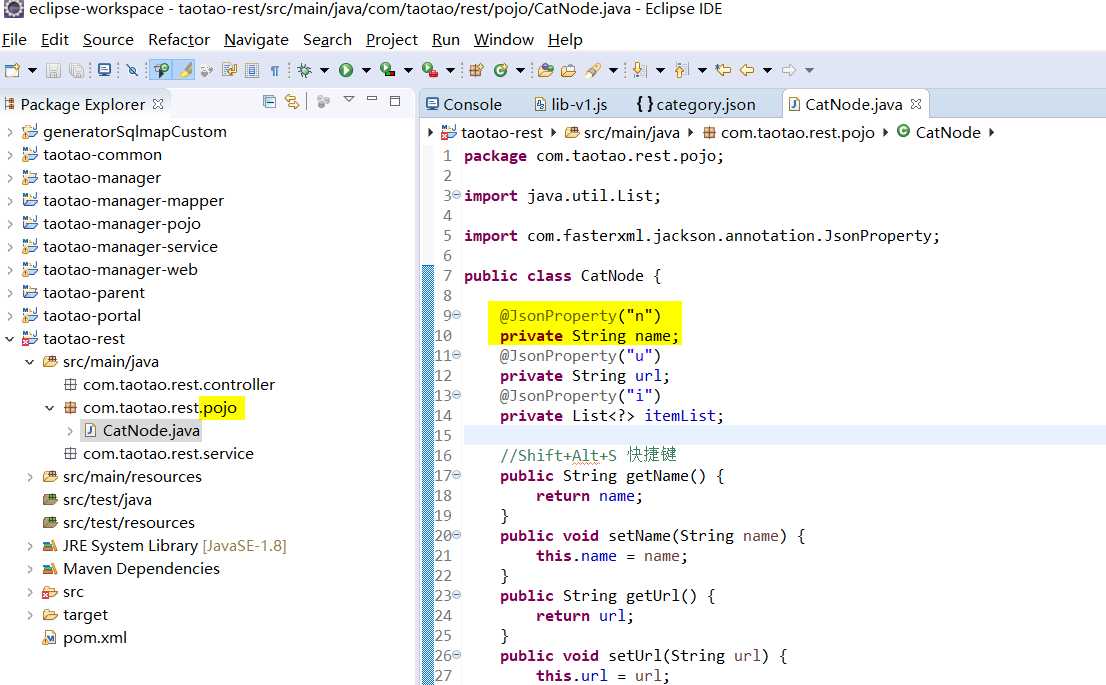
Task: Maximize the Package Explorer view
Action: pyautogui.click(x=396, y=101)
